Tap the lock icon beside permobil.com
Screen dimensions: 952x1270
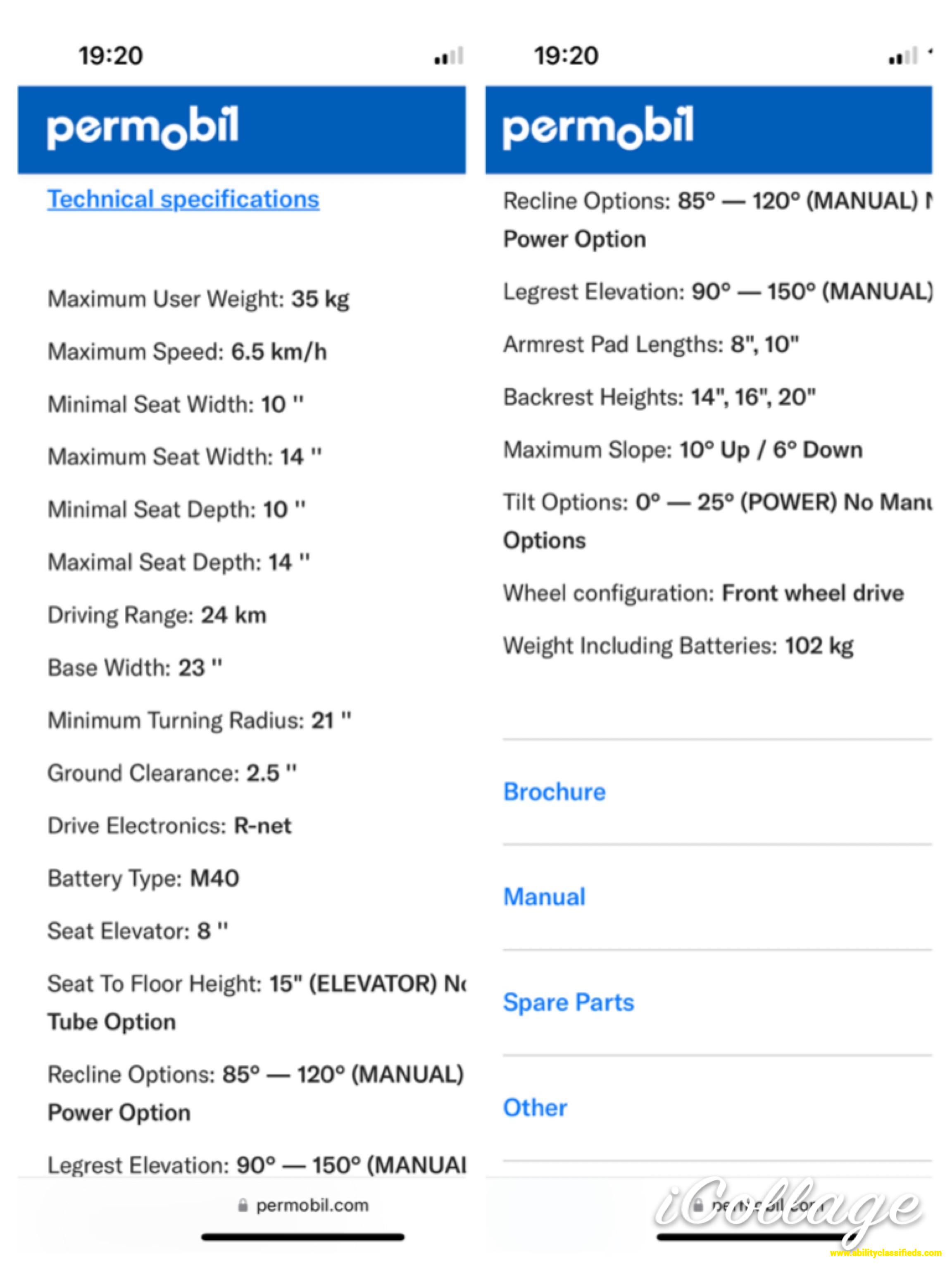pos(243,1205)
